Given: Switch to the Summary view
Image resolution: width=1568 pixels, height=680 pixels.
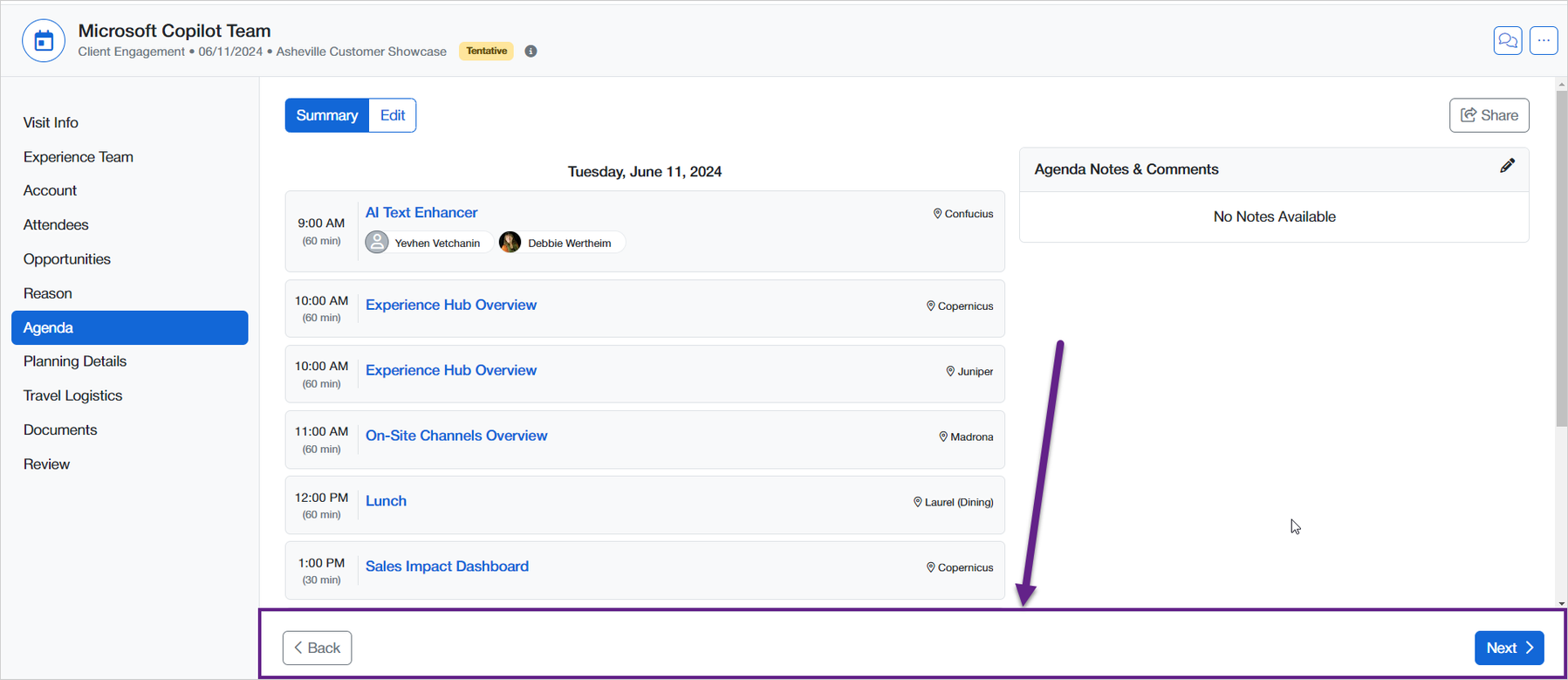Looking at the screenshot, I should 327,115.
